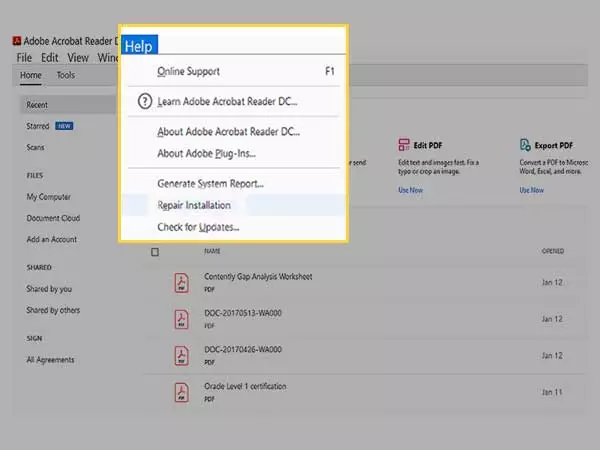Choose Generate System Report

tap(233, 184)
